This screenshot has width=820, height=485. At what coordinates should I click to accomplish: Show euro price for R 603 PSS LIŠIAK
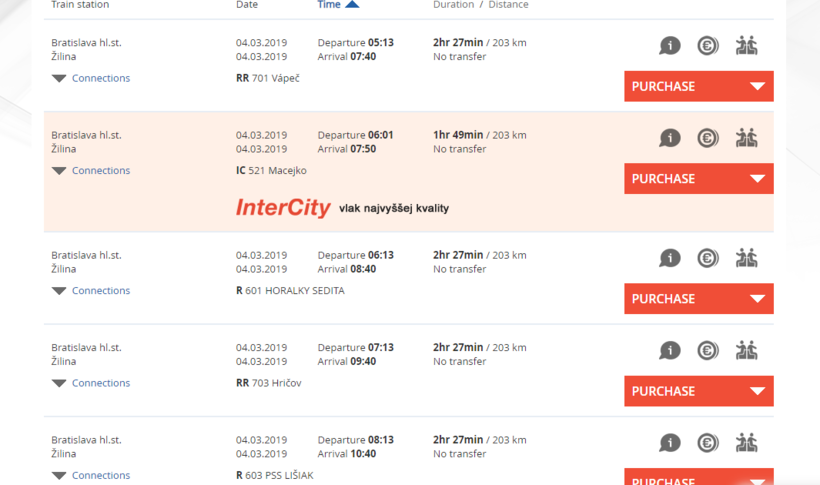[708, 443]
